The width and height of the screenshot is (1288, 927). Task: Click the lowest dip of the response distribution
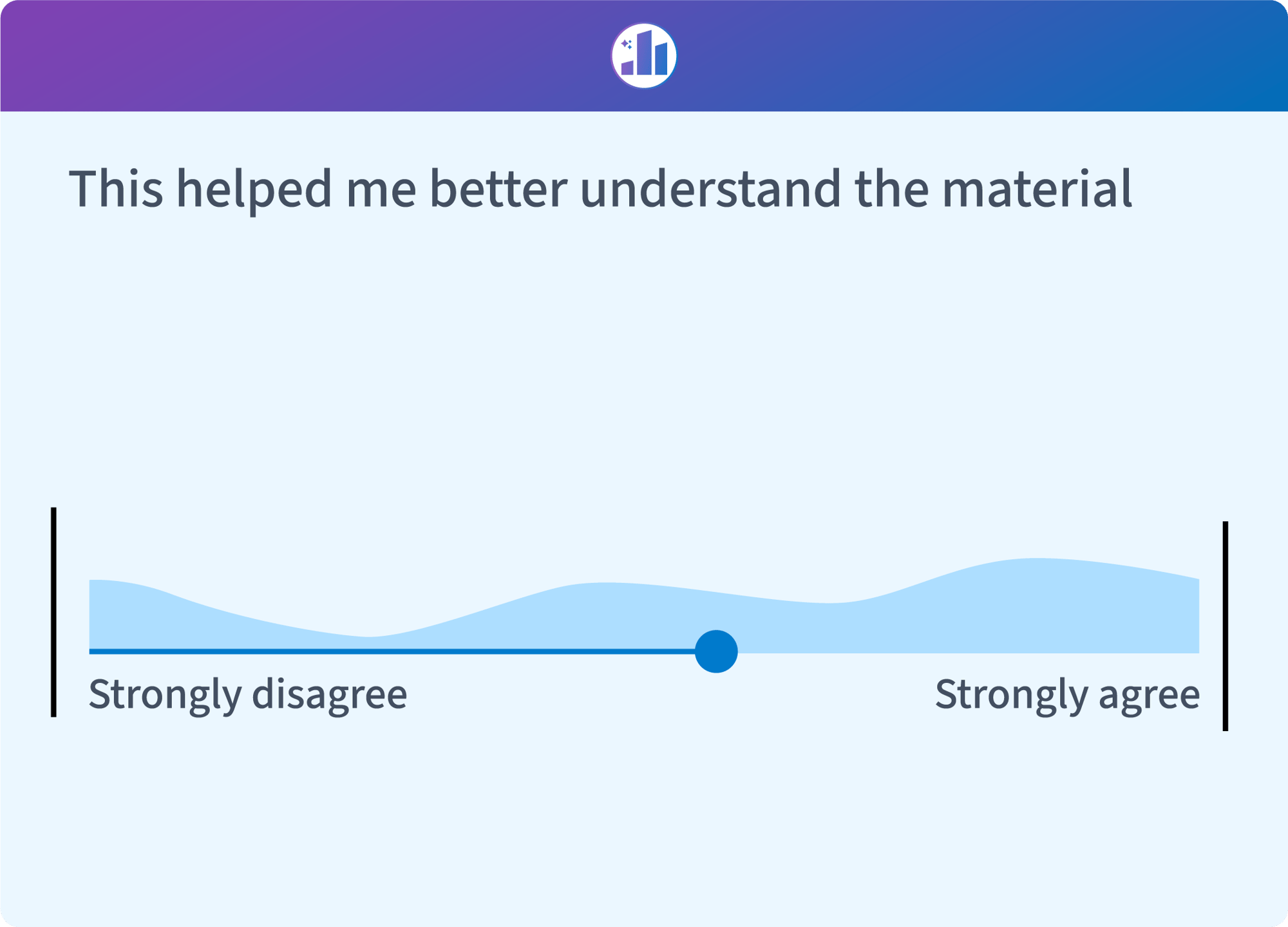pyautogui.click(x=368, y=642)
